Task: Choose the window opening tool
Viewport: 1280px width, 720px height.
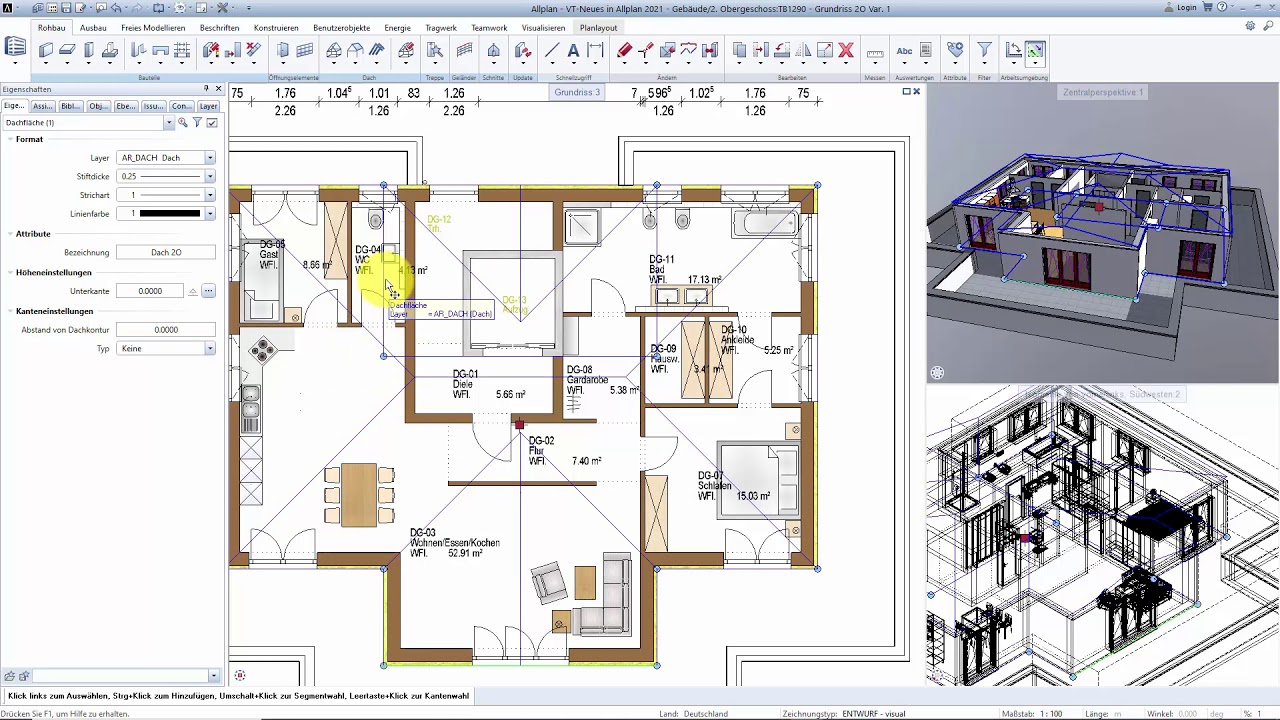Action: (x=283, y=50)
